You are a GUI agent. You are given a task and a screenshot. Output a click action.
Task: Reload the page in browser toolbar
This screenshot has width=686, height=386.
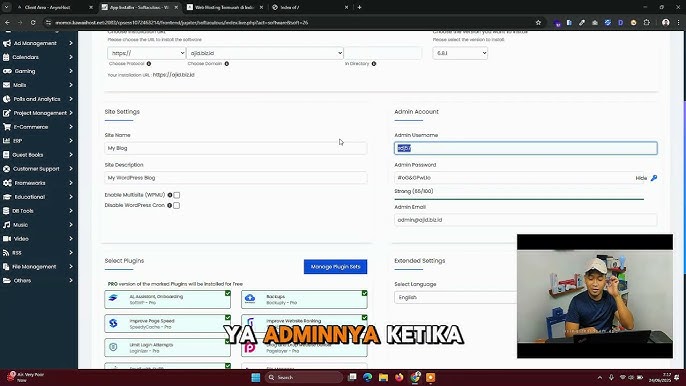(33, 23)
